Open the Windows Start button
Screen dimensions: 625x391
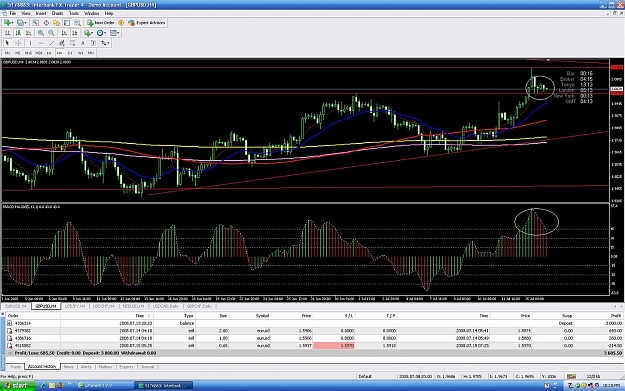coord(18,385)
